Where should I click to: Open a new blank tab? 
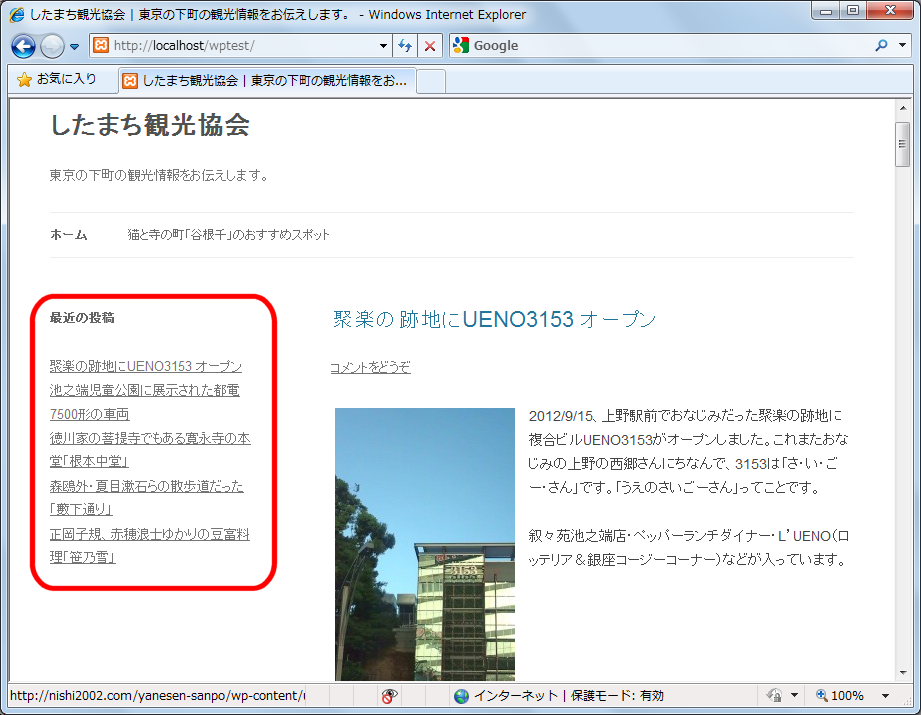pyautogui.click(x=431, y=82)
